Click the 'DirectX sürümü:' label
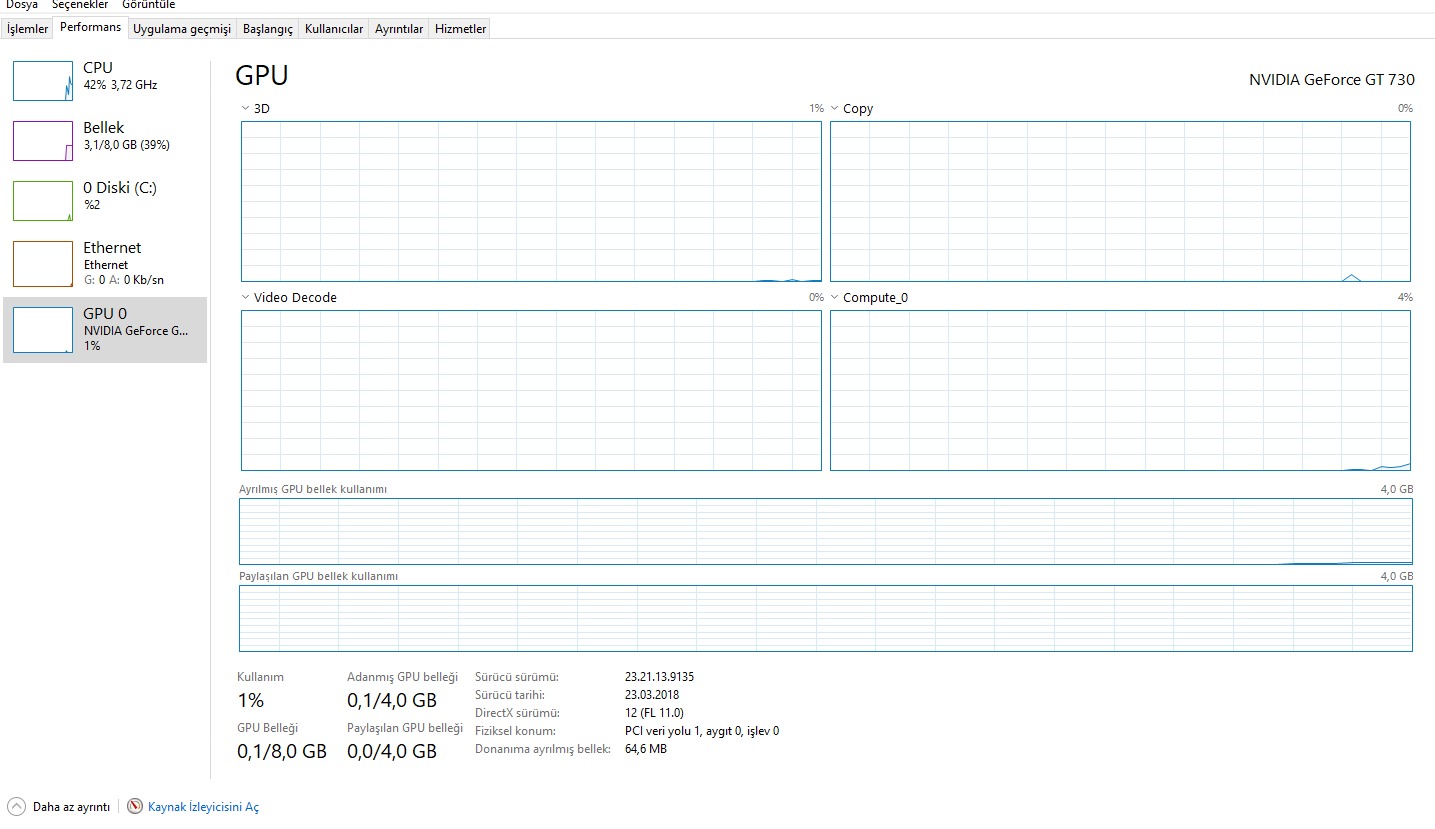The image size is (1435, 829). click(517, 713)
